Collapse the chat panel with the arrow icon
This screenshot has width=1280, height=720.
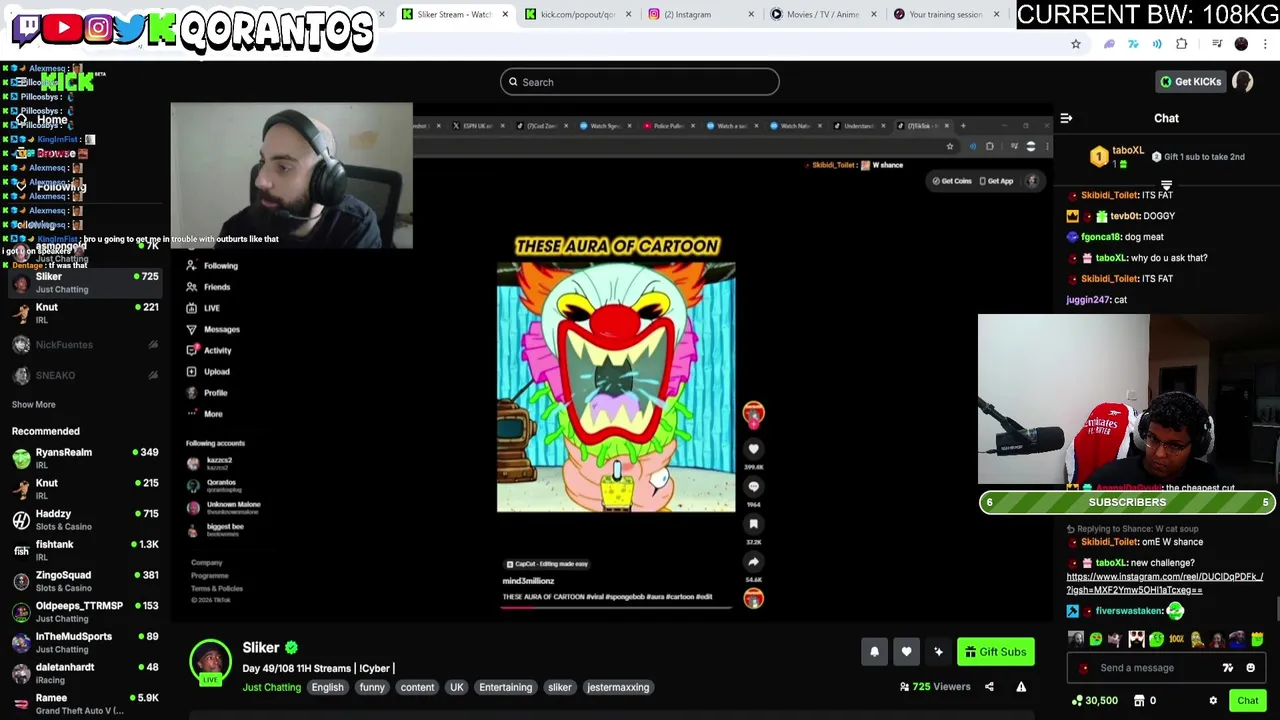pyautogui.click(x=1066, y=118)
